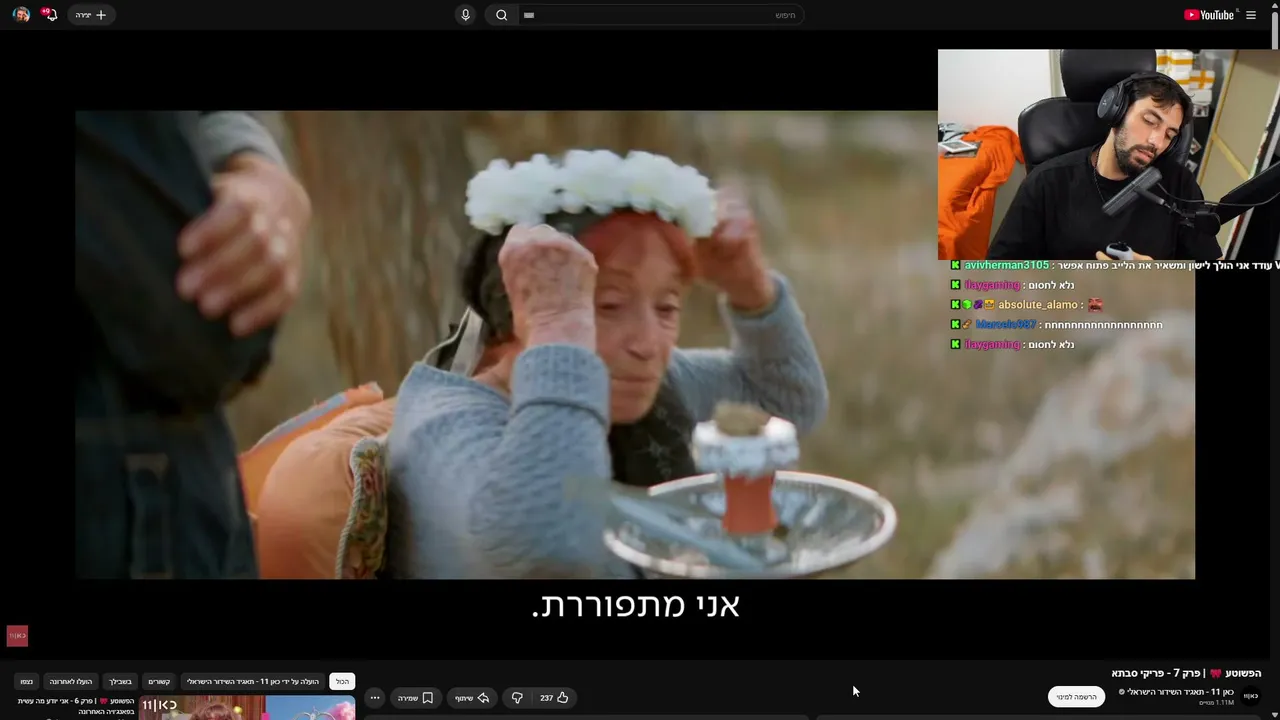Click the כאן watermark logo on the video
Image resolution: width=1280 pixels, height=720 pixels.
[x=17, y=635]
